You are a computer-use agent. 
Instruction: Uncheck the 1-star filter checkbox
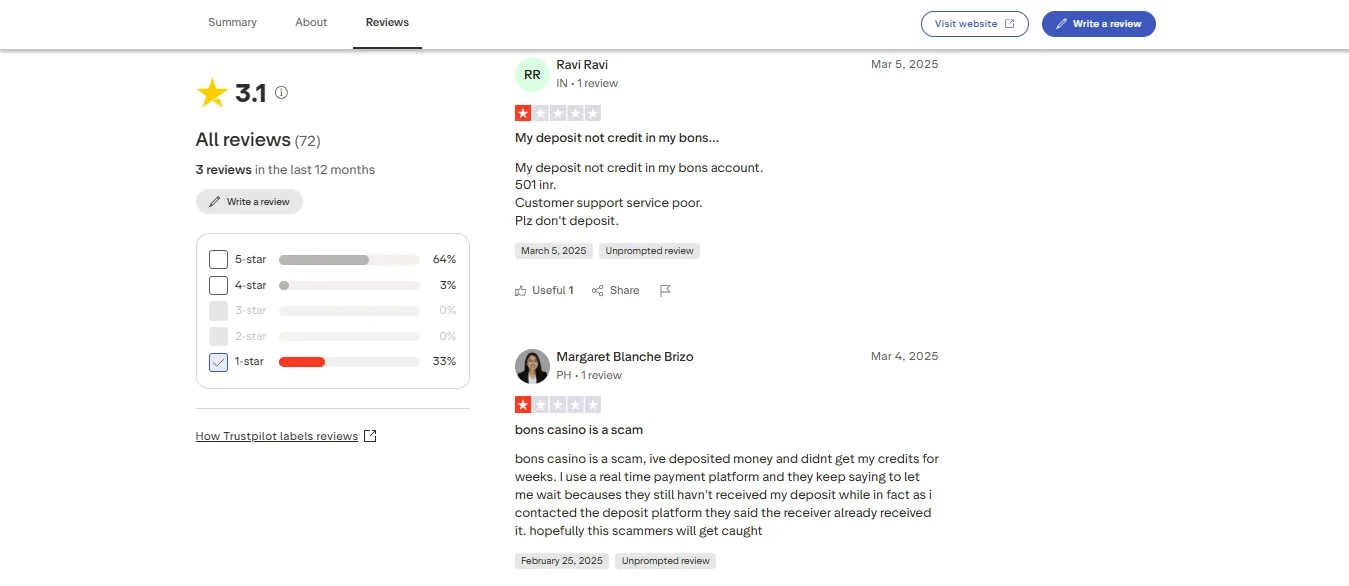218,362
